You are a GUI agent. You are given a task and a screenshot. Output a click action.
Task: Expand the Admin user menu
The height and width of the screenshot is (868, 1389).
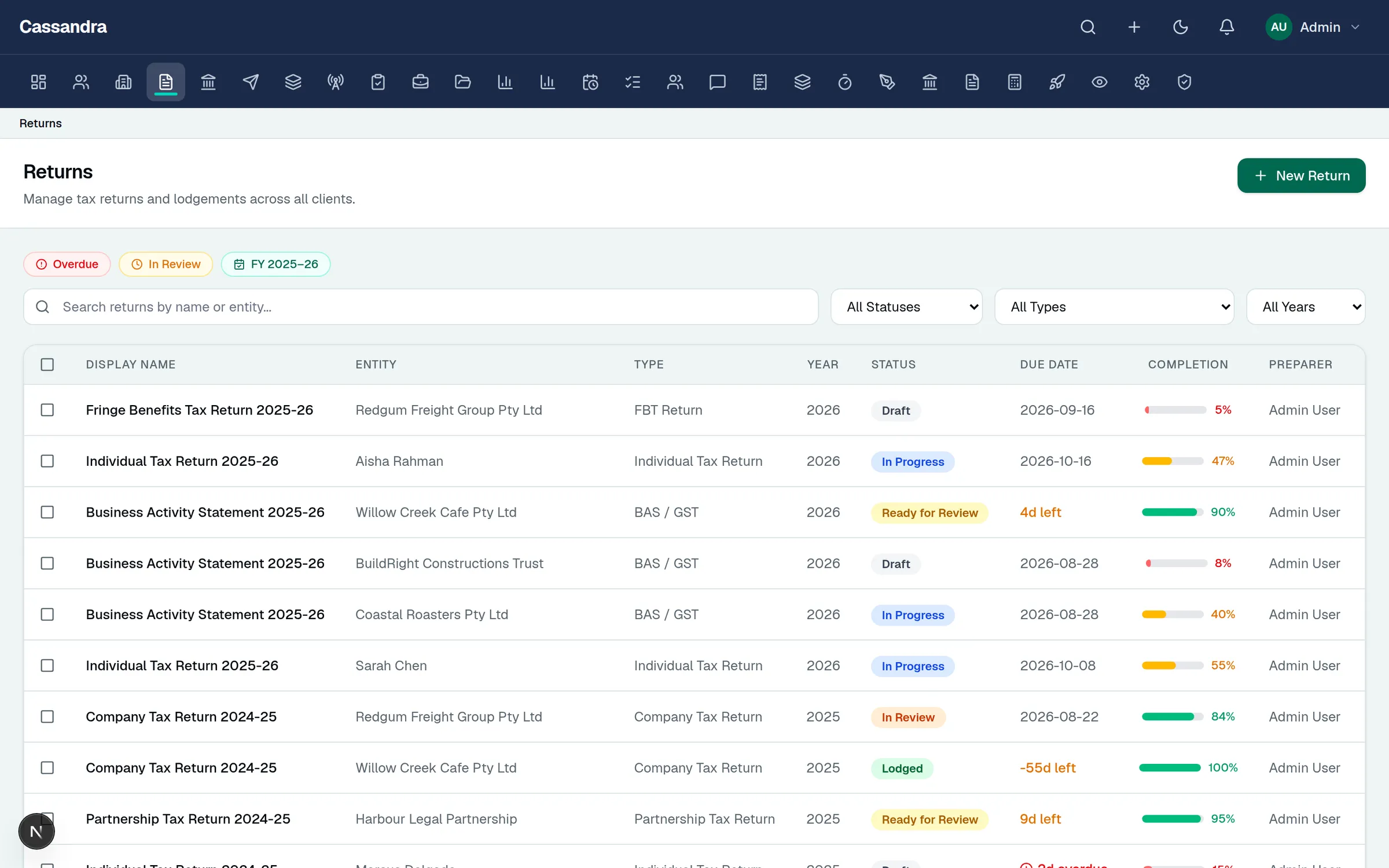coord(1313,27)
